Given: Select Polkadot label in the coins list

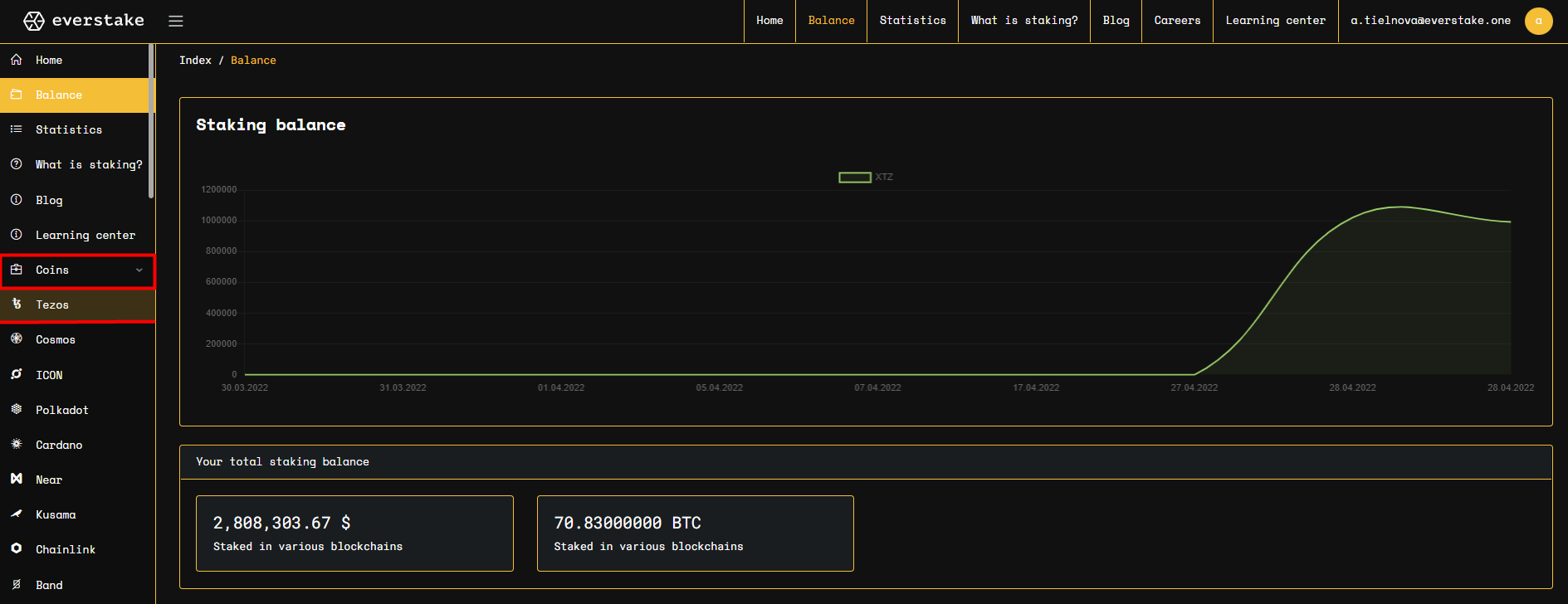Looking at the screenshot, I should point(62,411).
